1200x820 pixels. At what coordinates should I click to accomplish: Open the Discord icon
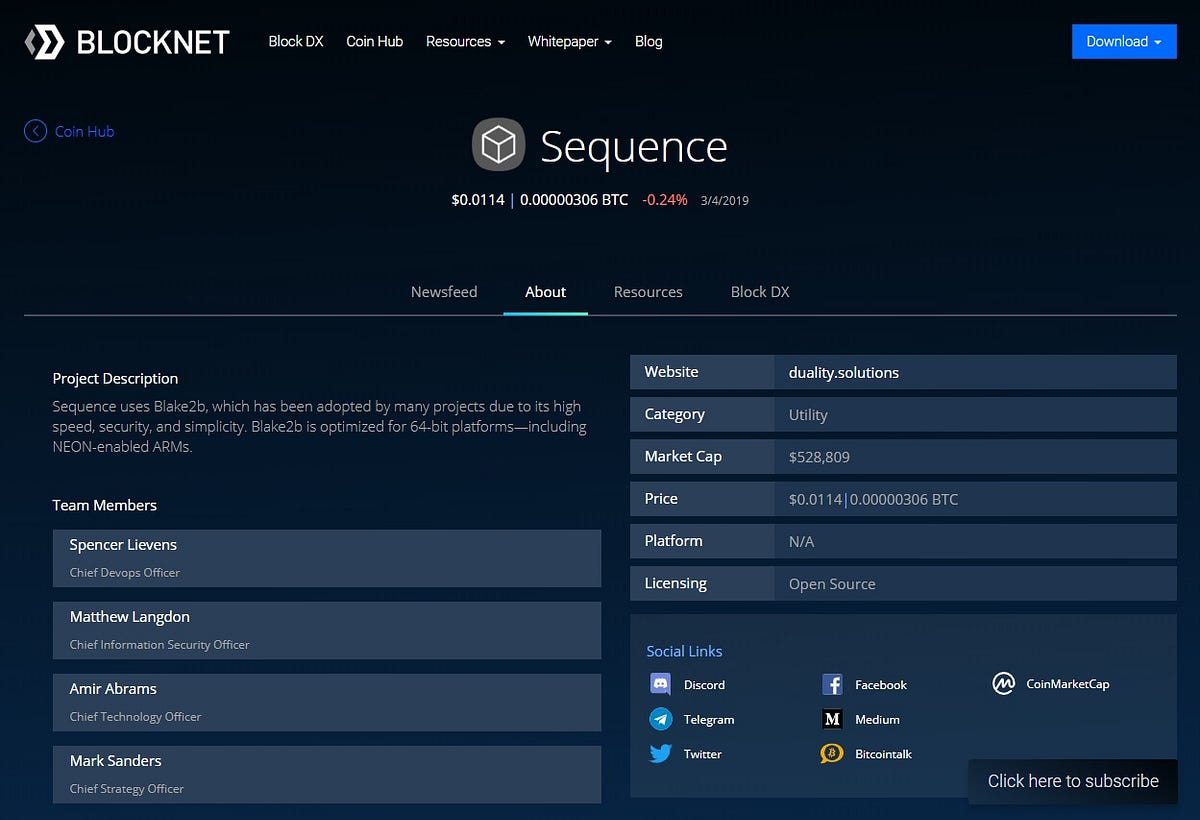point(660,684)
